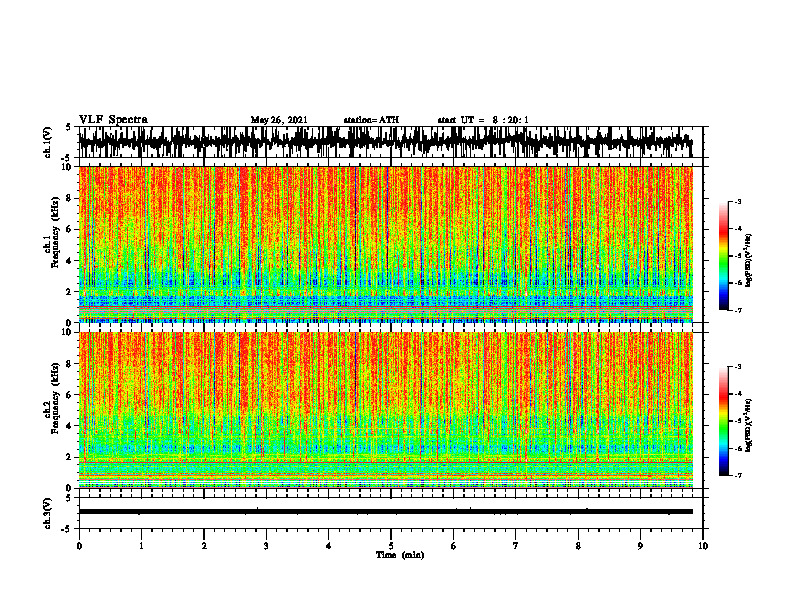Click the '8' kHz tick on the ch.1 frequency axis
792x612 pixels.
point(70,198)
